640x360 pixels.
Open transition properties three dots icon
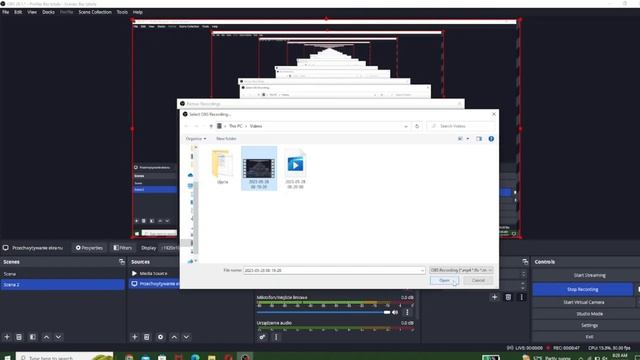coord(521,297)
